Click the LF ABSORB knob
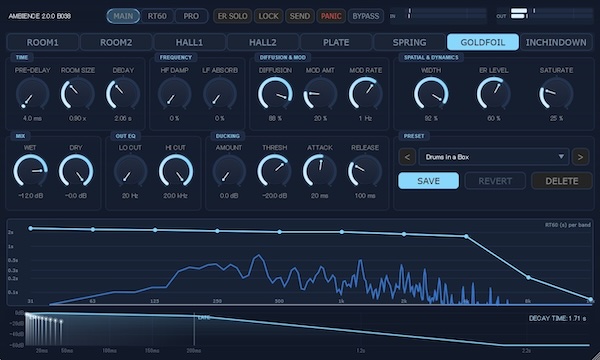 pyautogui.click(x=220, y=94)
